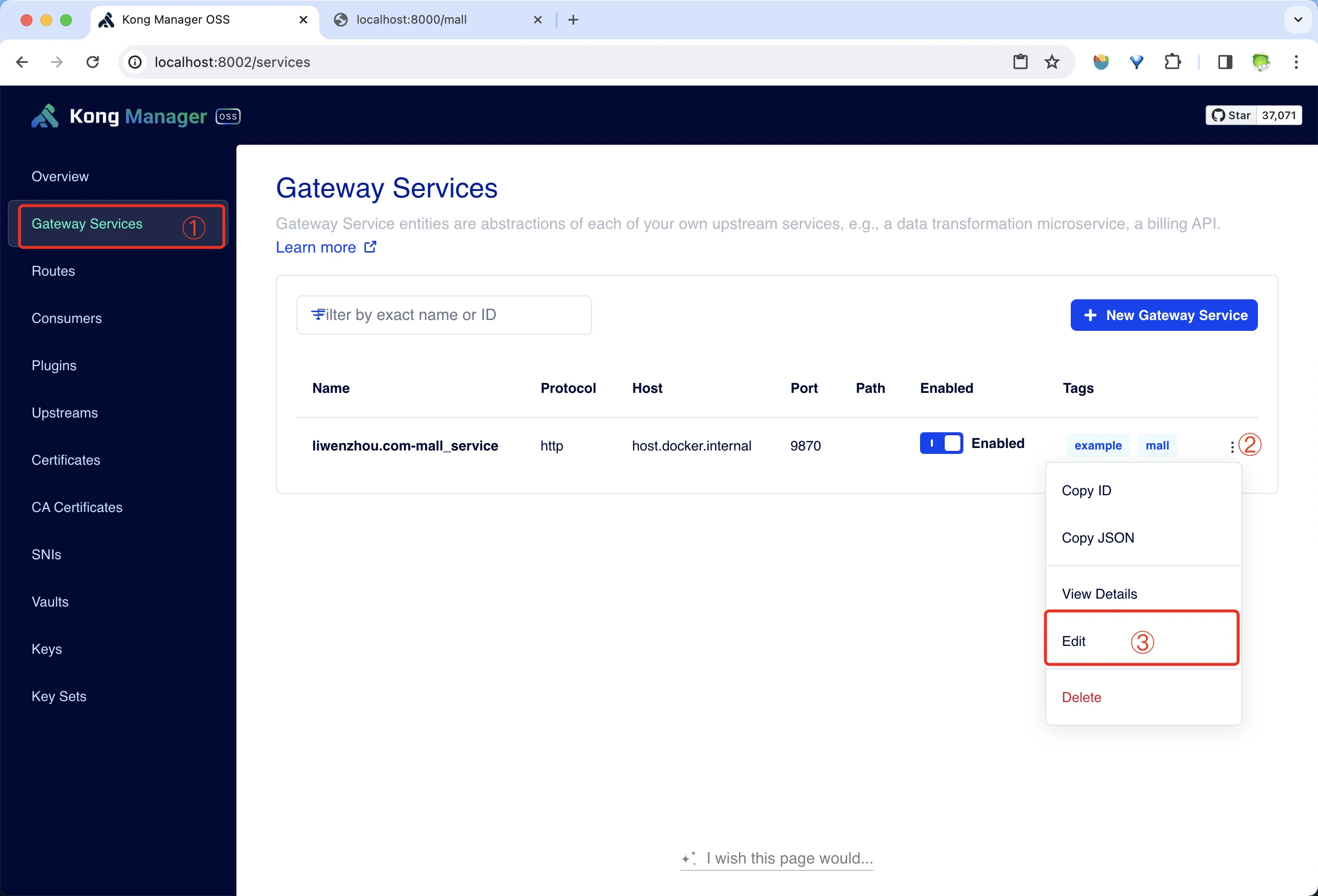Image resolution: width=1318 pixels, height=896 pixels.
Task: Expand the tab search chevron dropdown
Action: pos(1298,20)
